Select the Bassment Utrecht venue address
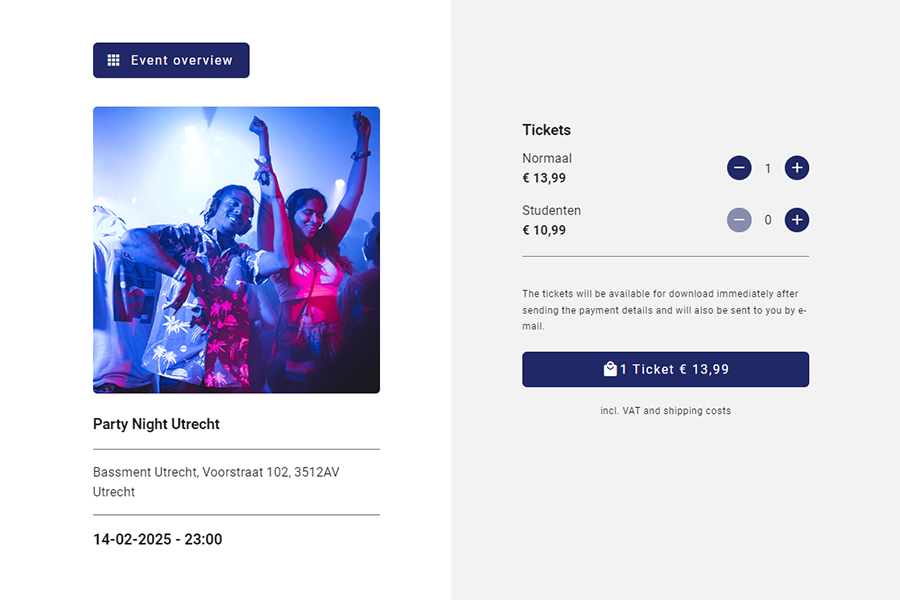This screenshot has height=600, width=900. pyautogui.click(x=216, y=482)
